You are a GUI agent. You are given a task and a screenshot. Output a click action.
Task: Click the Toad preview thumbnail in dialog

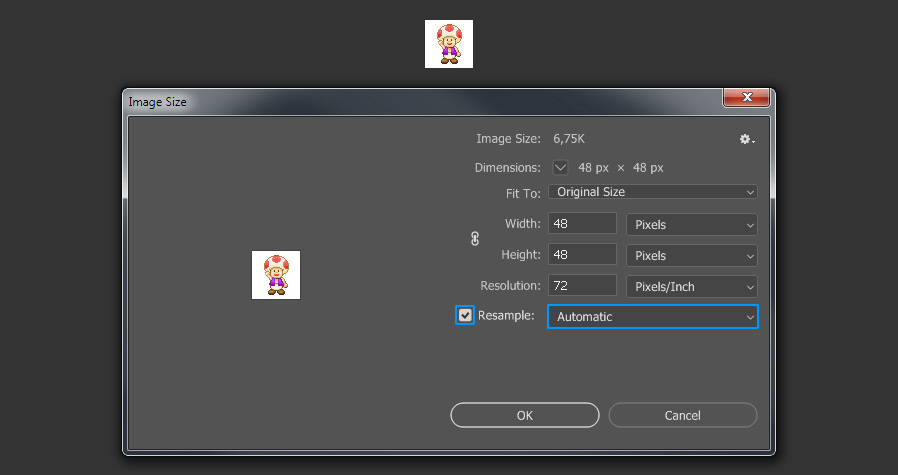pos(276,275)
